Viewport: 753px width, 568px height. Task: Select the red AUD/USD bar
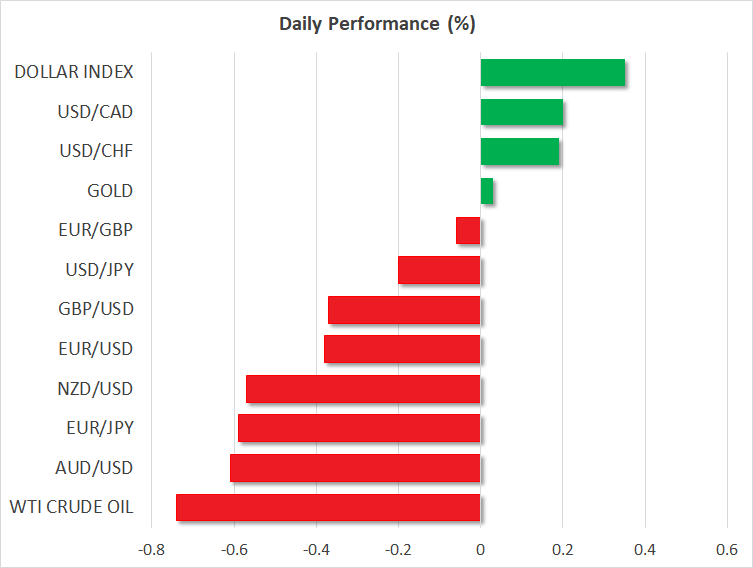tap(355, 468)
